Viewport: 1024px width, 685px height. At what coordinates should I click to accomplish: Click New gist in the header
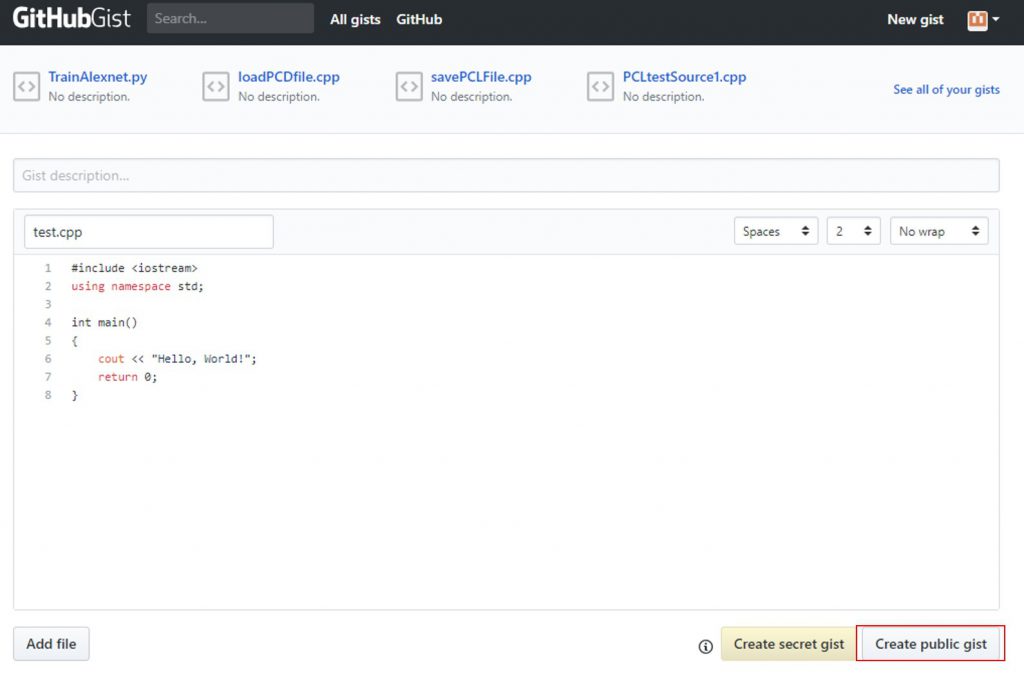click(915, 19)
